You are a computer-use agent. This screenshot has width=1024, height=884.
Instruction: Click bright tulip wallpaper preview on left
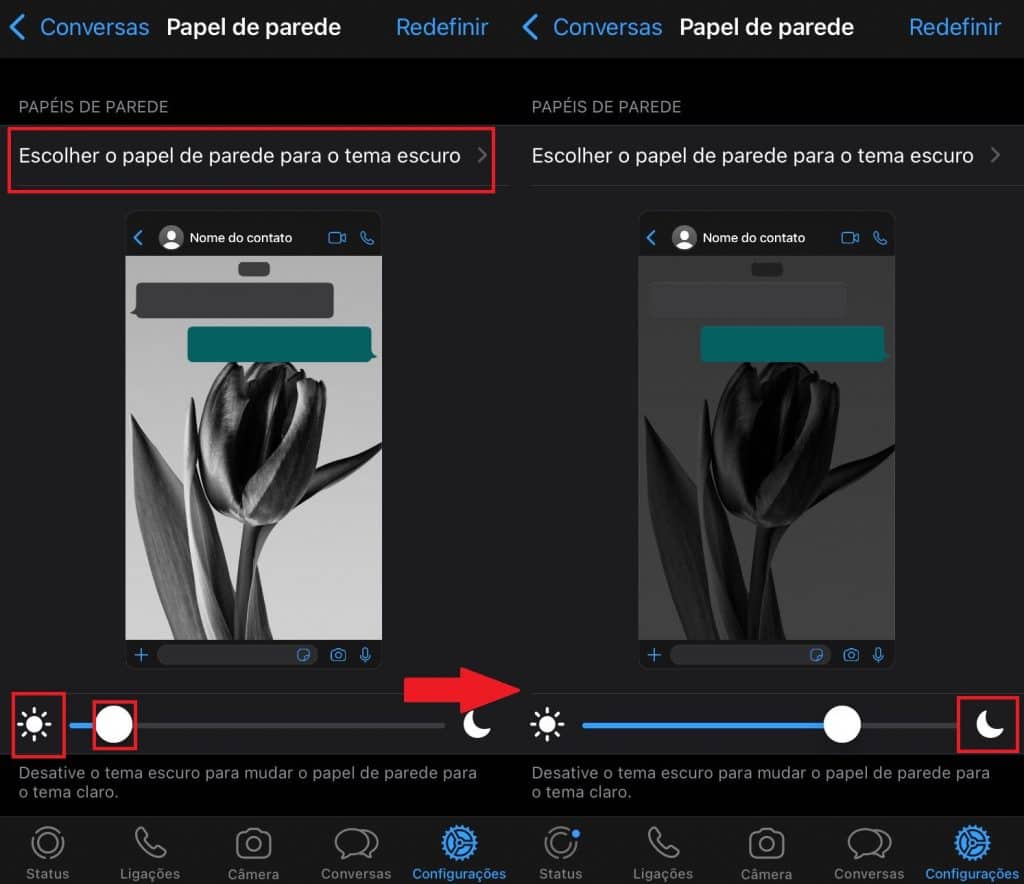pyautogui.click(x=253, y=448)
